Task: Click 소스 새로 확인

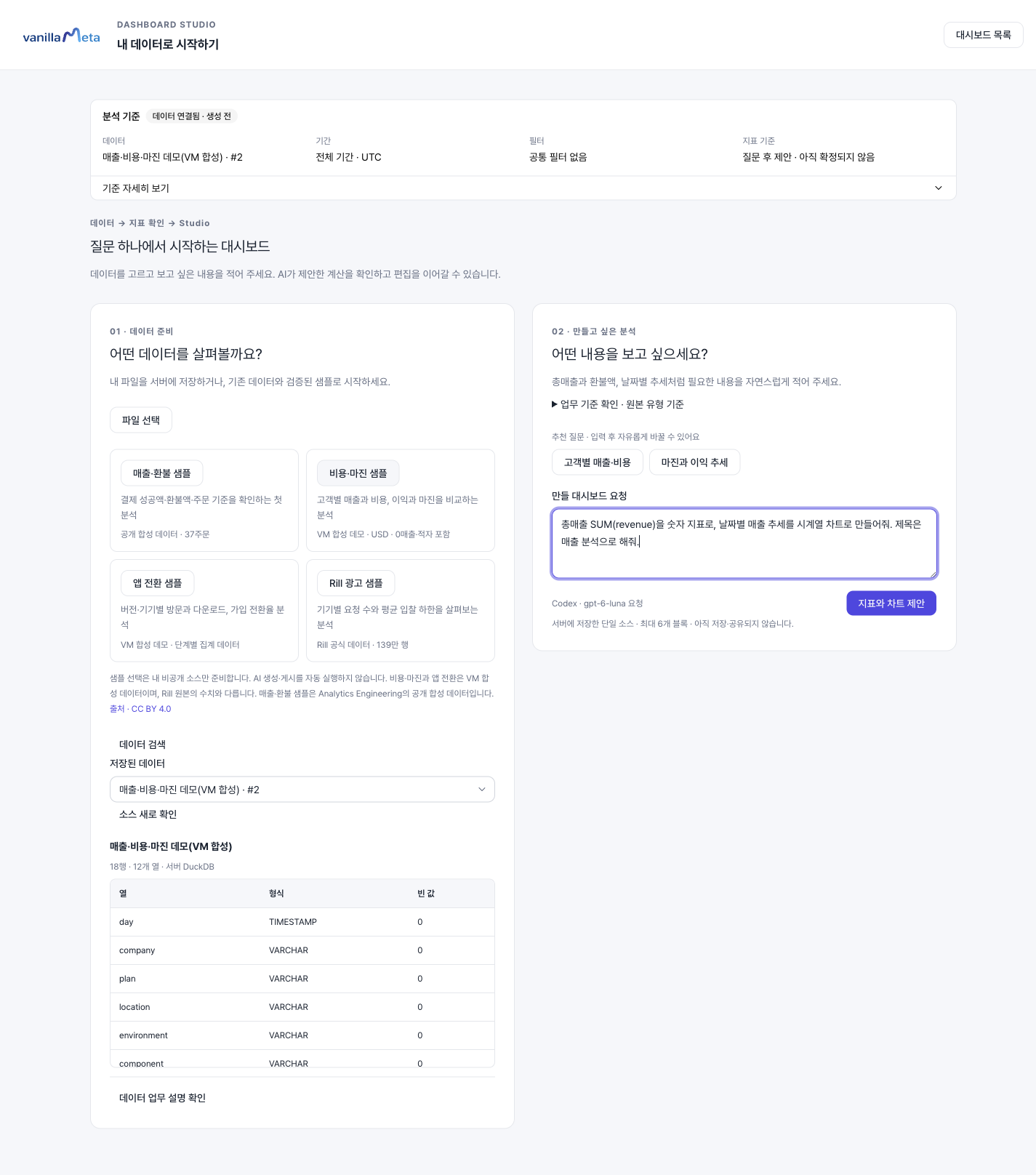Action: click(148, 814)
